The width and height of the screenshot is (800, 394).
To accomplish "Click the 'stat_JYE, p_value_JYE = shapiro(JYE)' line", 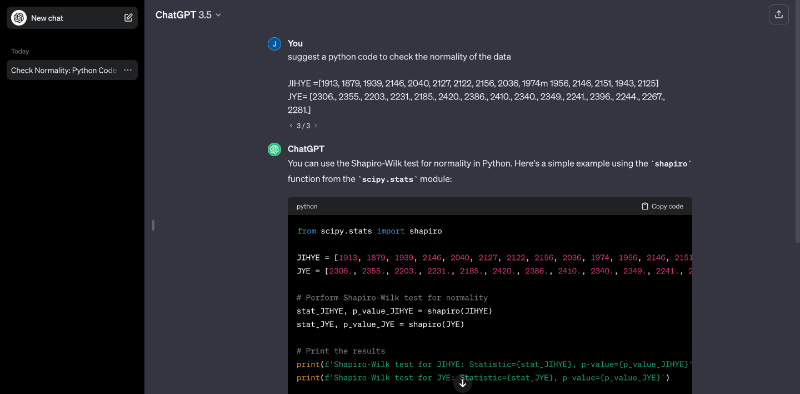I will tap(381, 324).
